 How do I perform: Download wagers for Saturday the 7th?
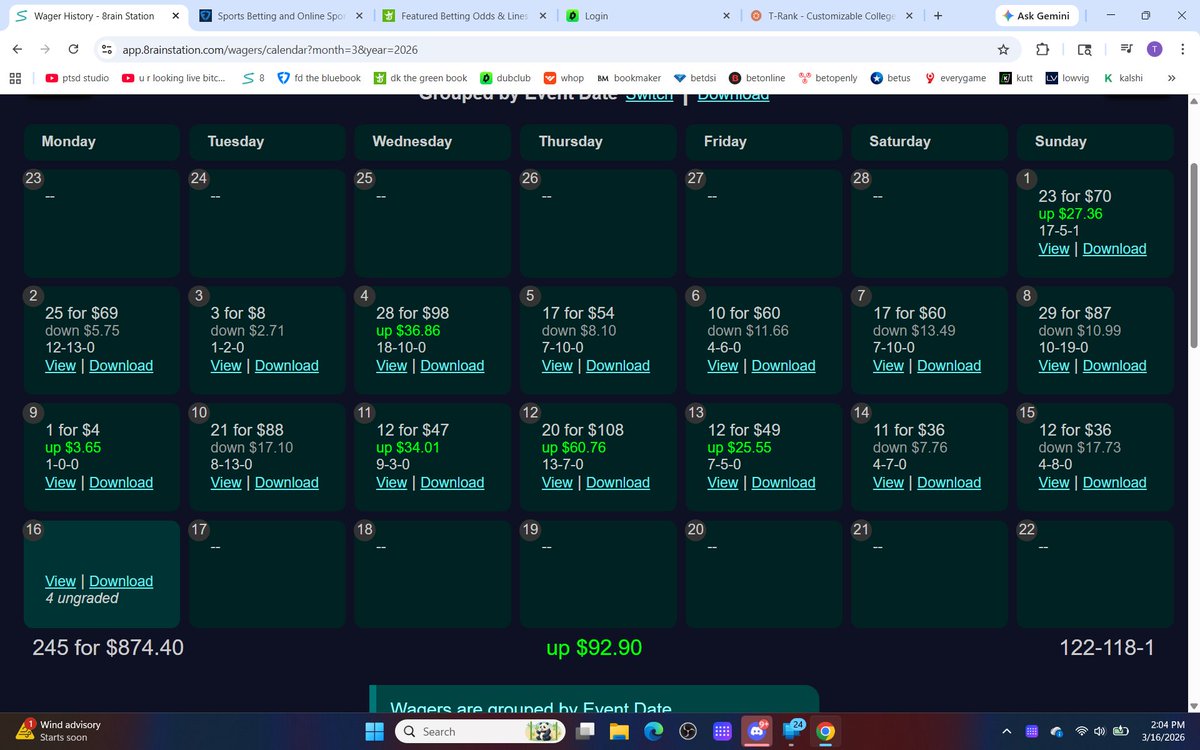coord(949,365)
